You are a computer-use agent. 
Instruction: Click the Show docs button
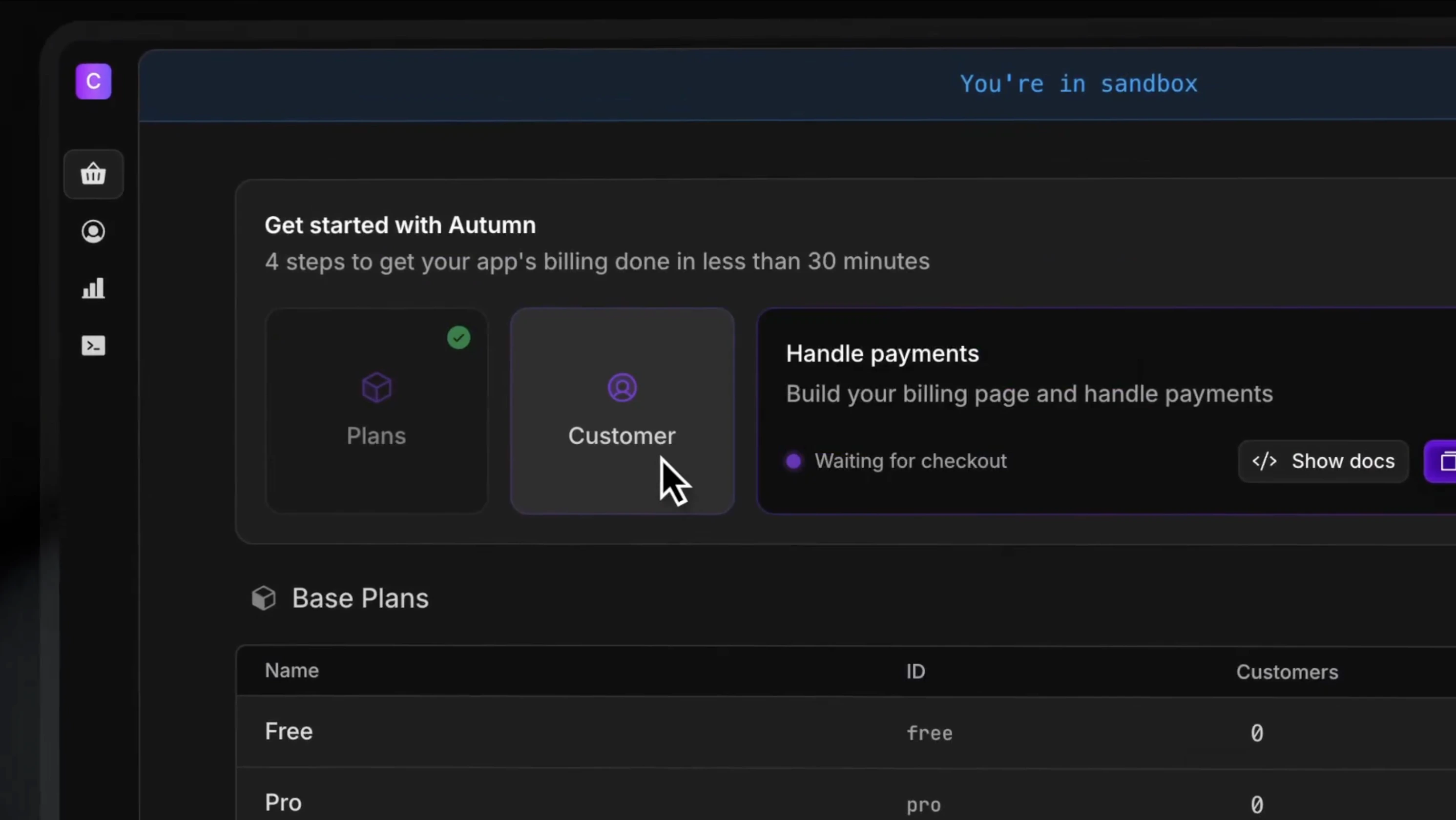(1323, 461)
